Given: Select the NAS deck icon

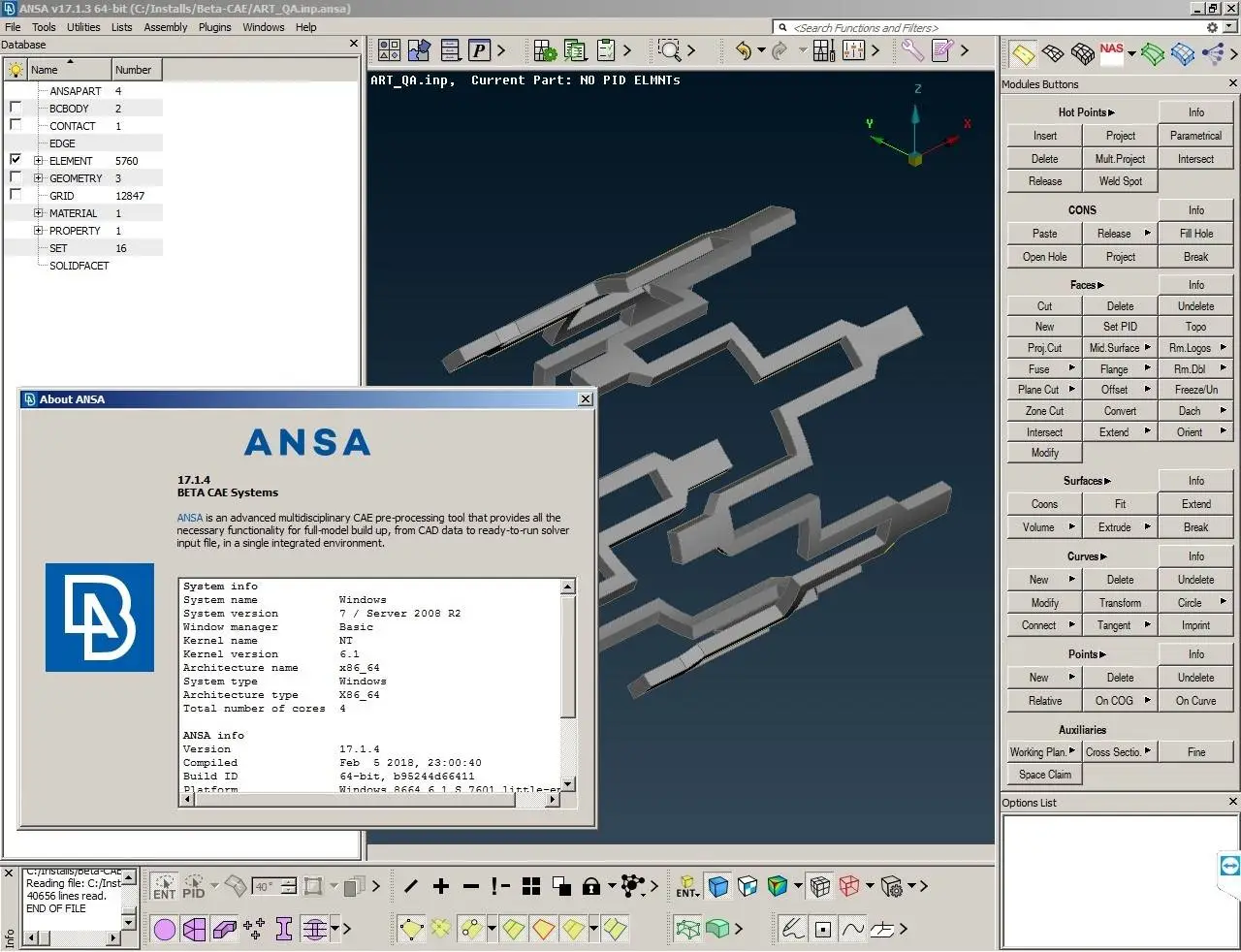Looking at the screenshot, I should coord(1111,53).
